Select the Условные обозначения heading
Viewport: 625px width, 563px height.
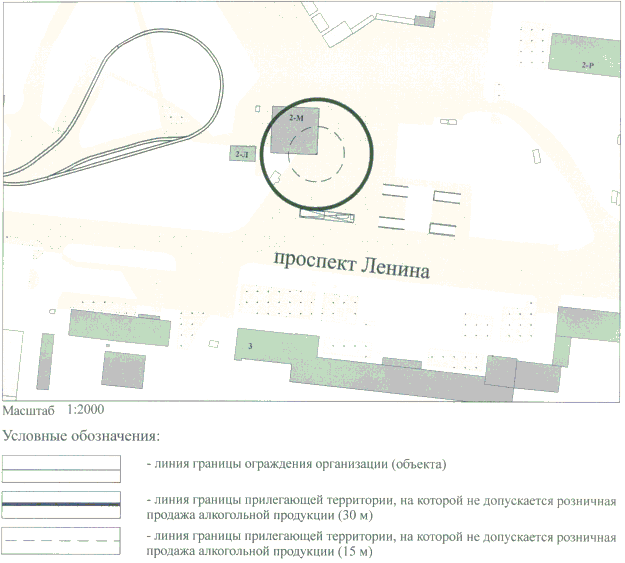pyautogui.click(x=81, y=436)
